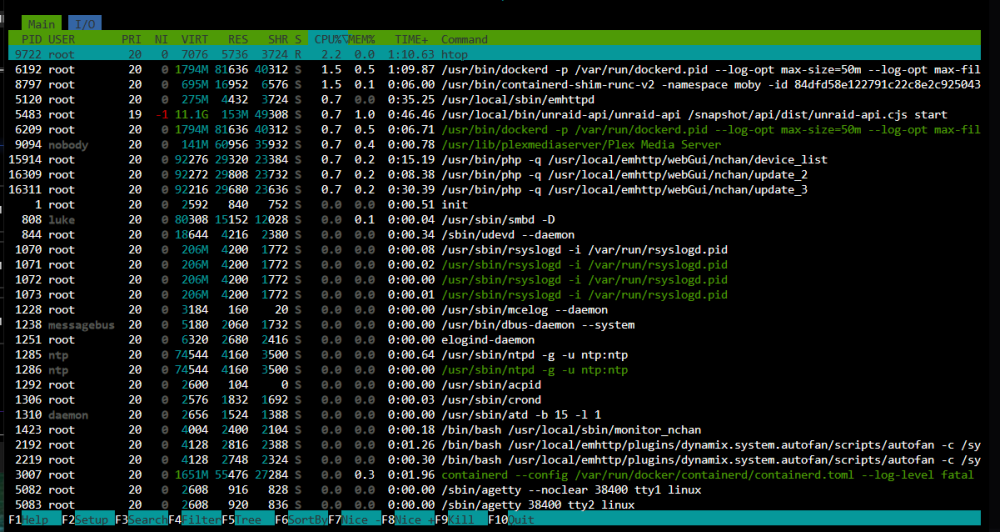Select the smbd -D process row
Image resolution: width=1000 pixels, height=532 pixels.
click(494, 220)
